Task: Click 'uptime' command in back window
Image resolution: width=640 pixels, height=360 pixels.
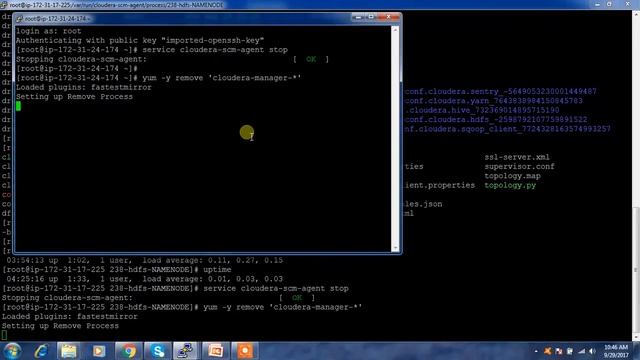Action: pos(217,270)
